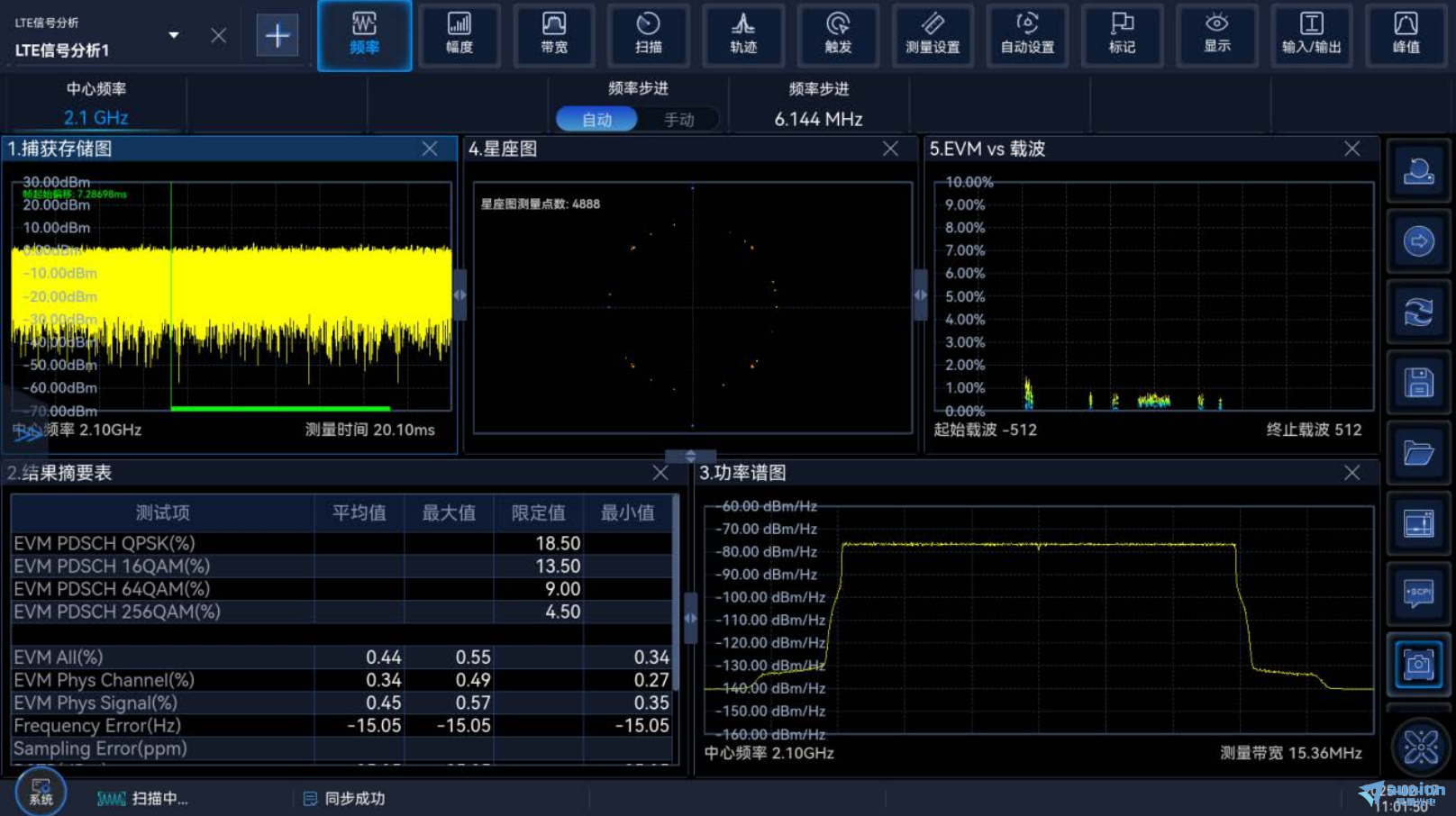This screenshot has width=1456, height=816.
Task: Click the save disk icon in sidebar
Action: click(1418, 383)
